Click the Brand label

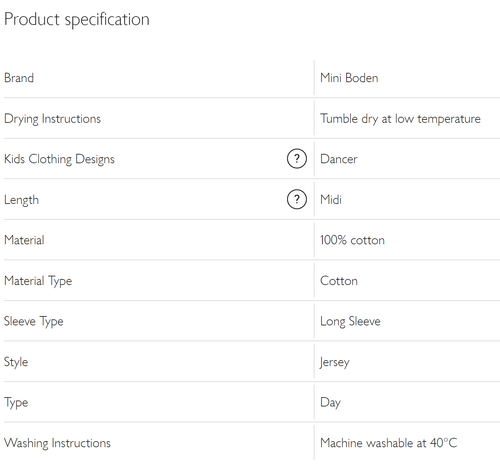tap(19, 78)
